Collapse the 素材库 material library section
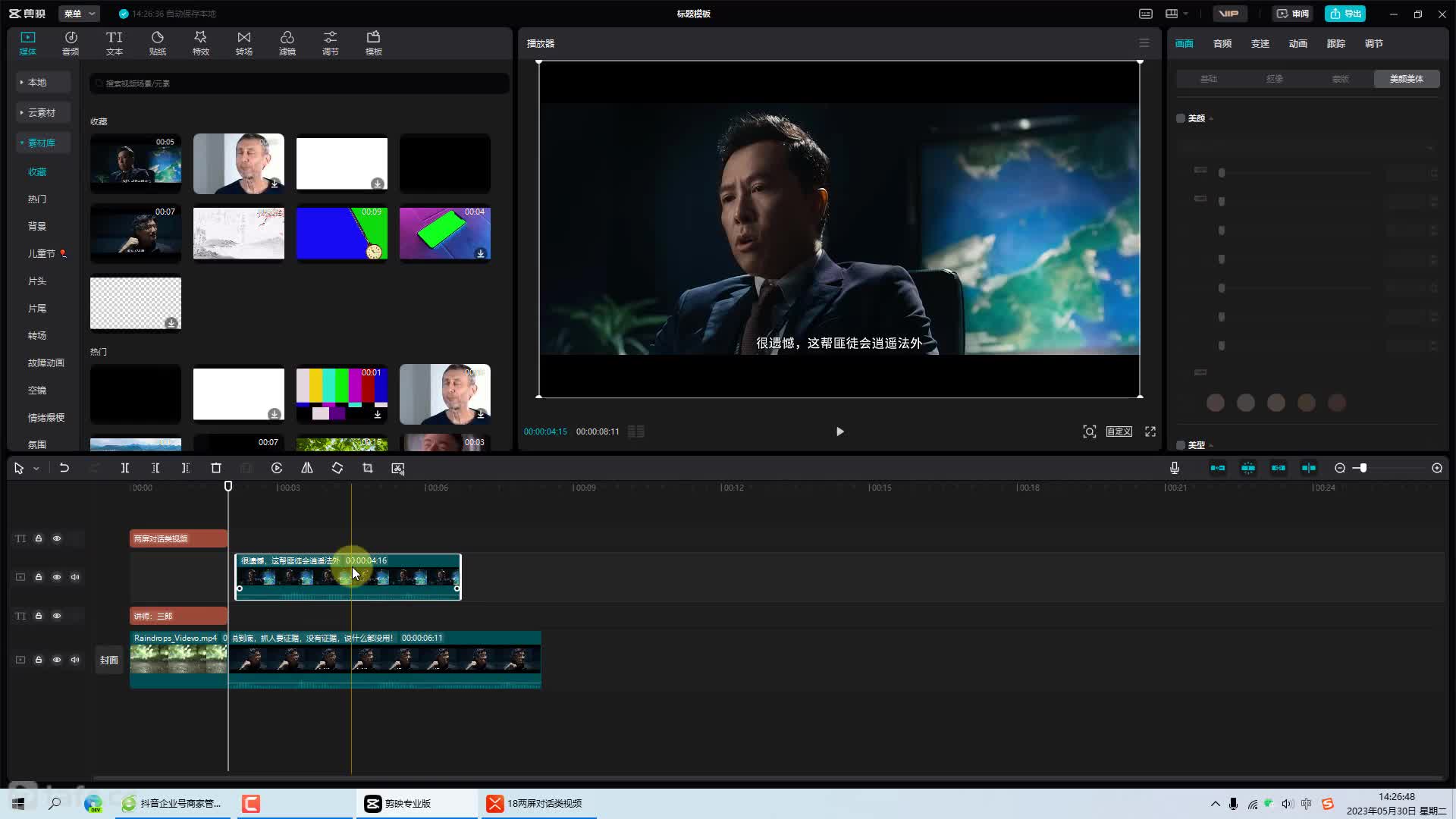The image size is (1456, 819). tap(42, 143)
